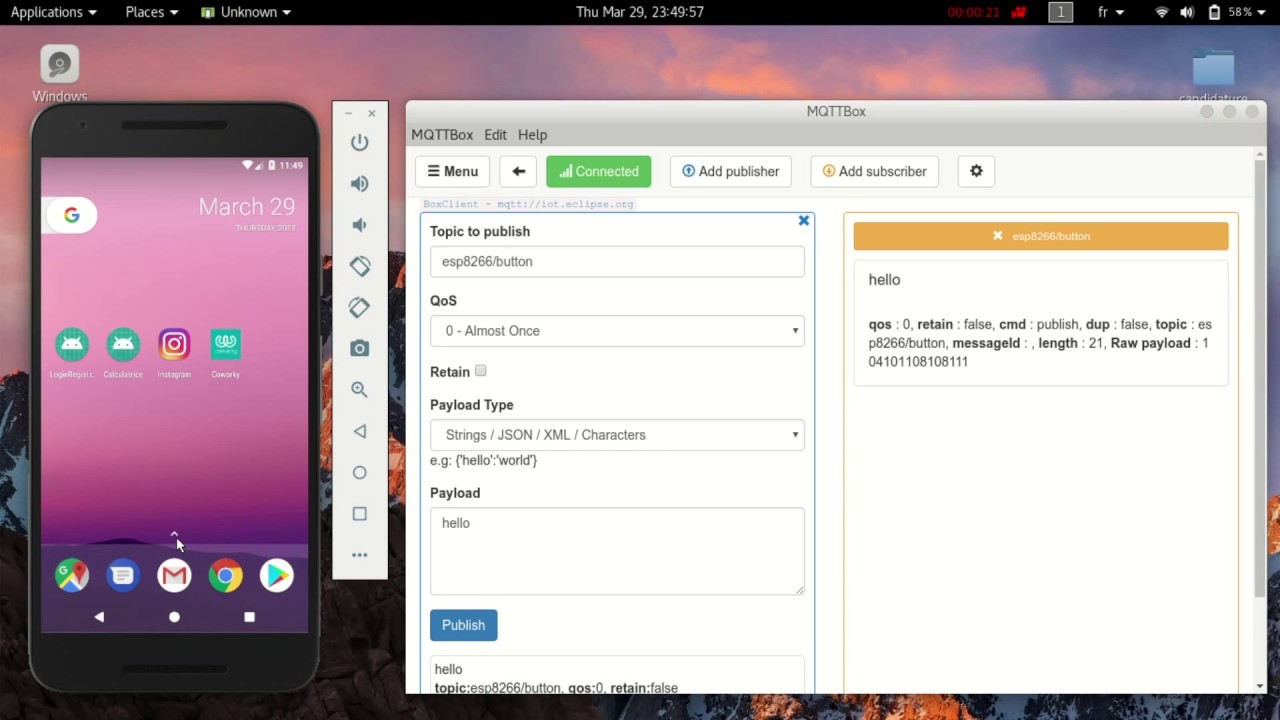Open the Help menu
The image size is (1280, 720).
[x=532, y=134]
